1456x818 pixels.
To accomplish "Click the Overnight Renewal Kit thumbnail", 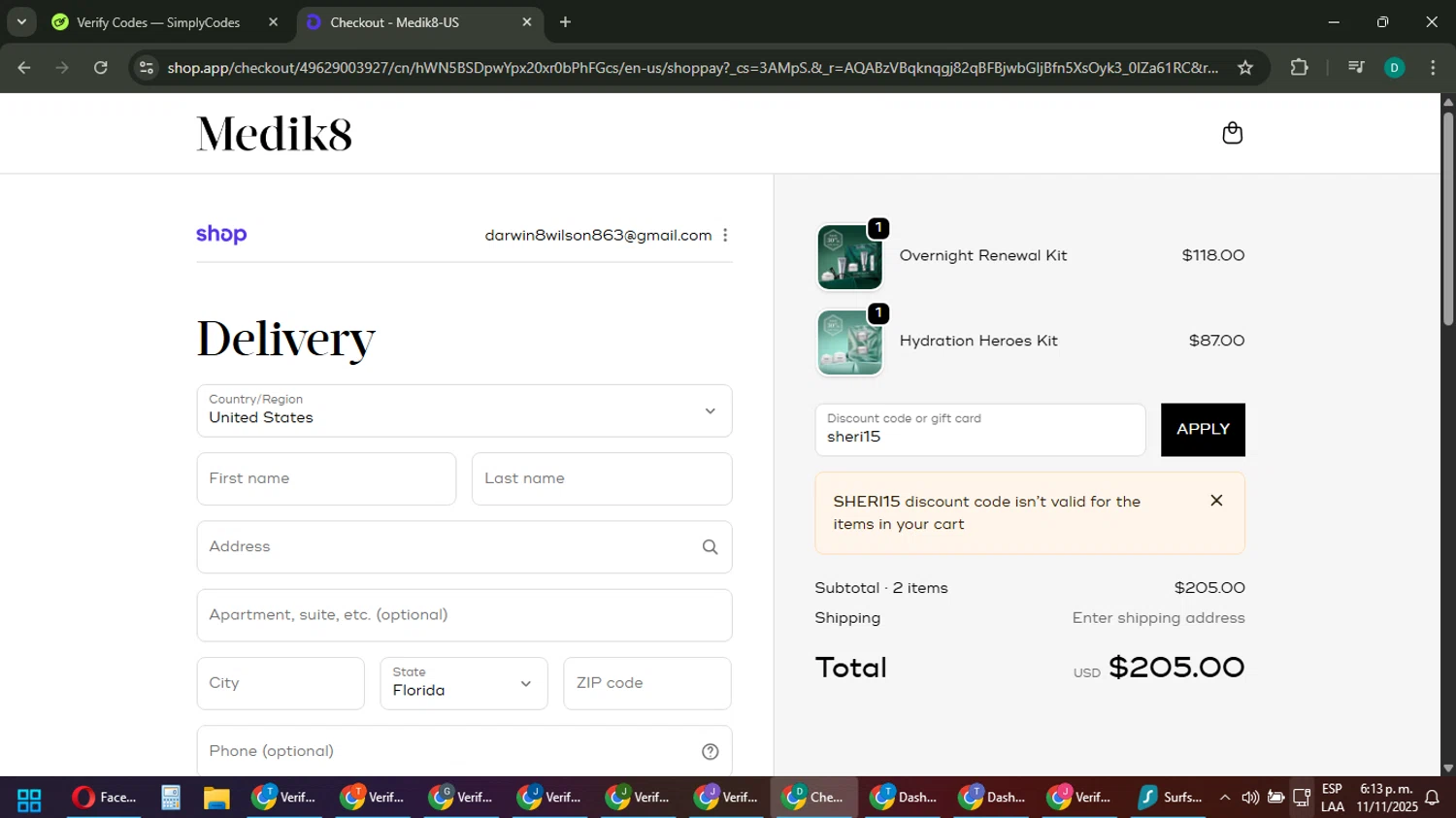I will point(849,257).
